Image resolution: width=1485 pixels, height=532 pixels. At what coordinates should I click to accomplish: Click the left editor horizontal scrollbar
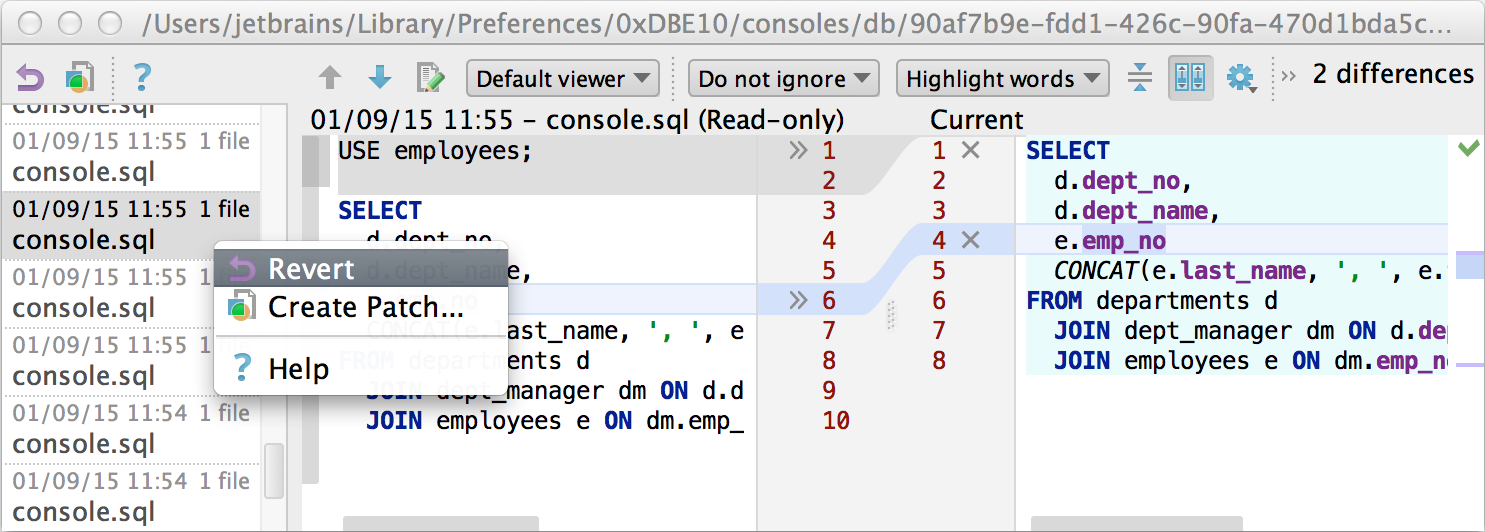pos(441,523)
